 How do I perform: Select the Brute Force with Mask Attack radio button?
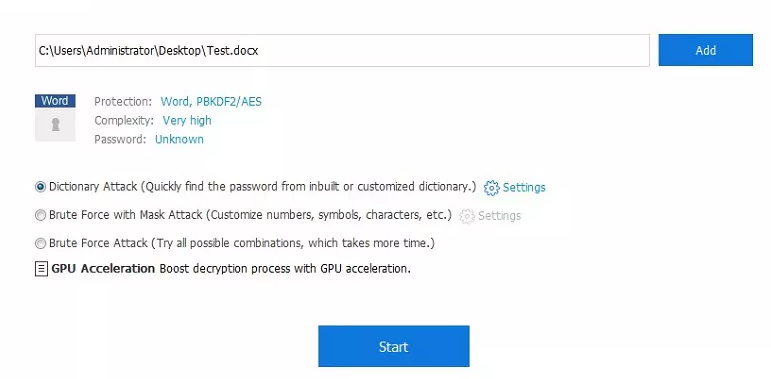coord(41,215)
